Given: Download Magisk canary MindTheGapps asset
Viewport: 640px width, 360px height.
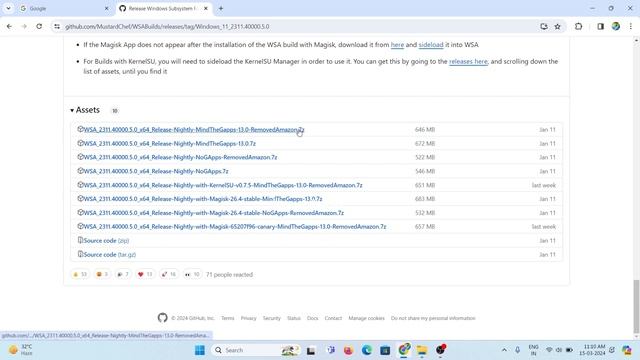Looking at the screenshot, I should (234, 227).
